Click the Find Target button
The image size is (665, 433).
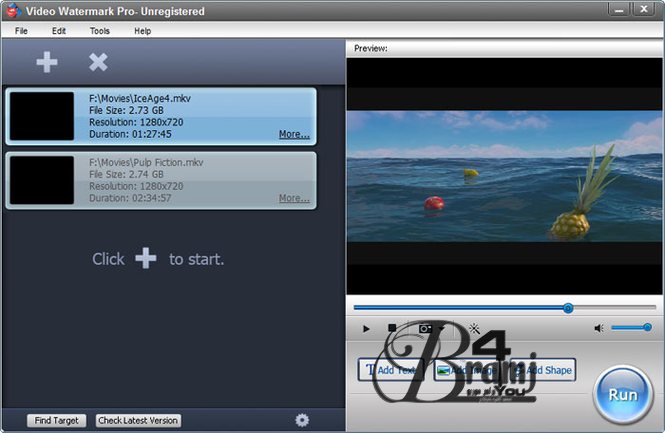click(x=56, y=420)
